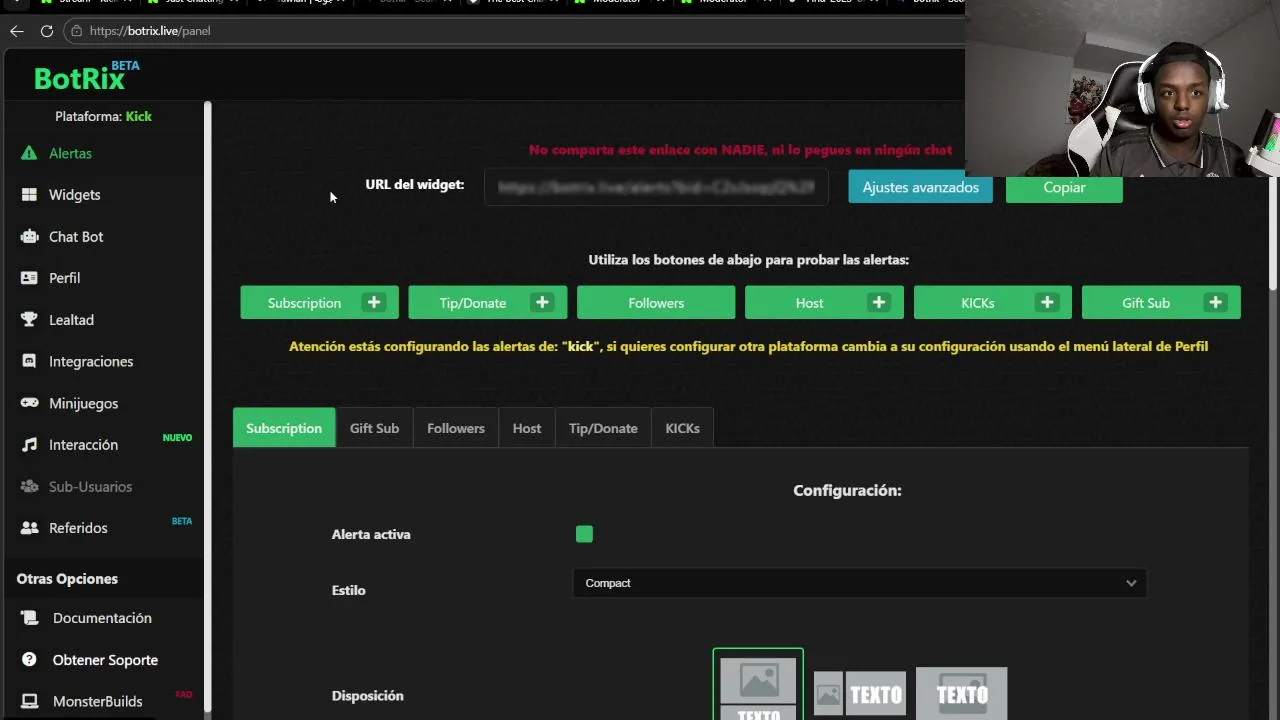Click the Copiar button
The image size is (1280, 720).
pyautogui.click(x=1064, y=188)
